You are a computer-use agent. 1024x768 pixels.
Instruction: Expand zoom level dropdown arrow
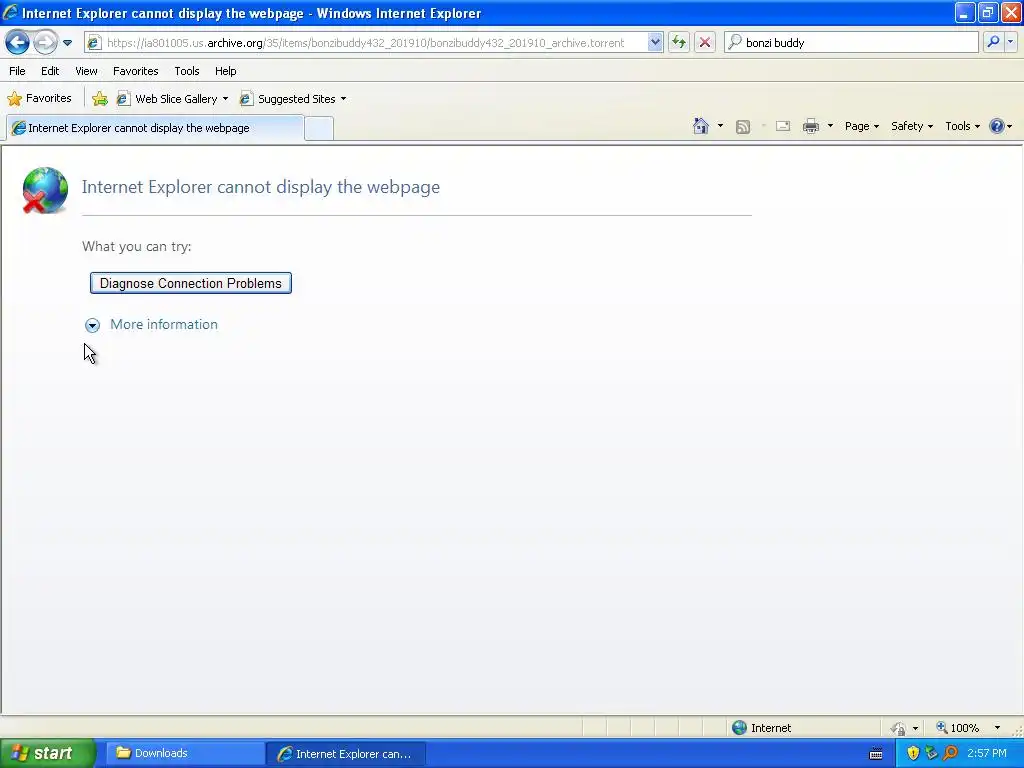[997, 728]
